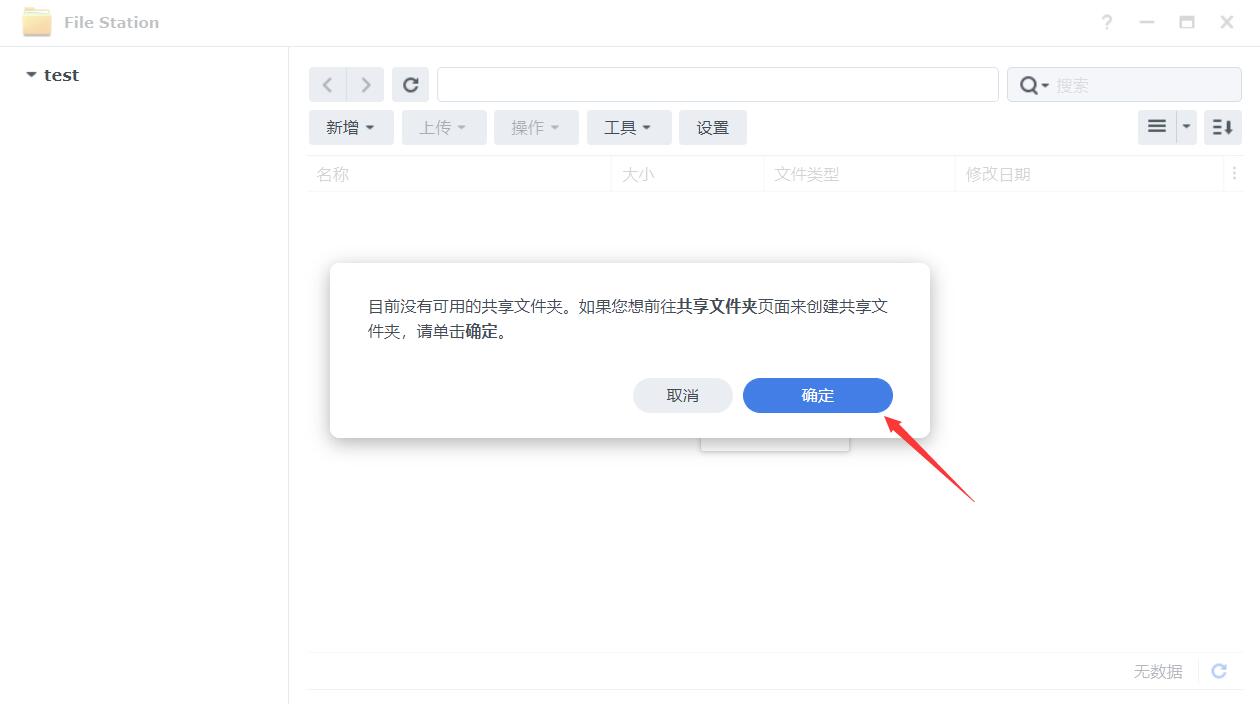Click the back navigation arrow
Viewport: 1260px width, 704px height.
point(327,84)
